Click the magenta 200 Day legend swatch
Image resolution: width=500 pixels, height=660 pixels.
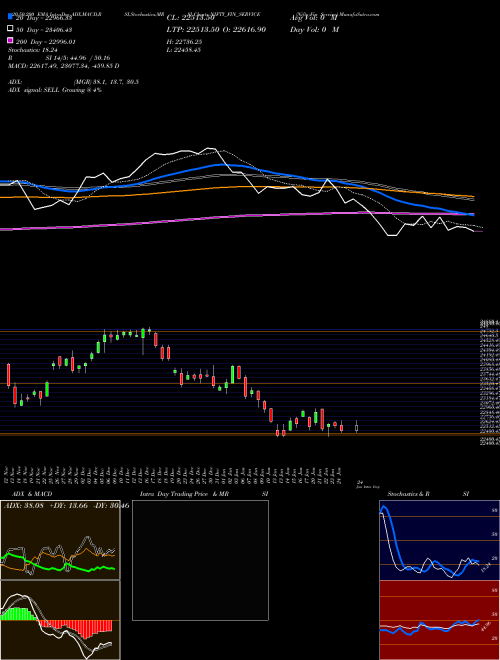(x=10, y=40)
